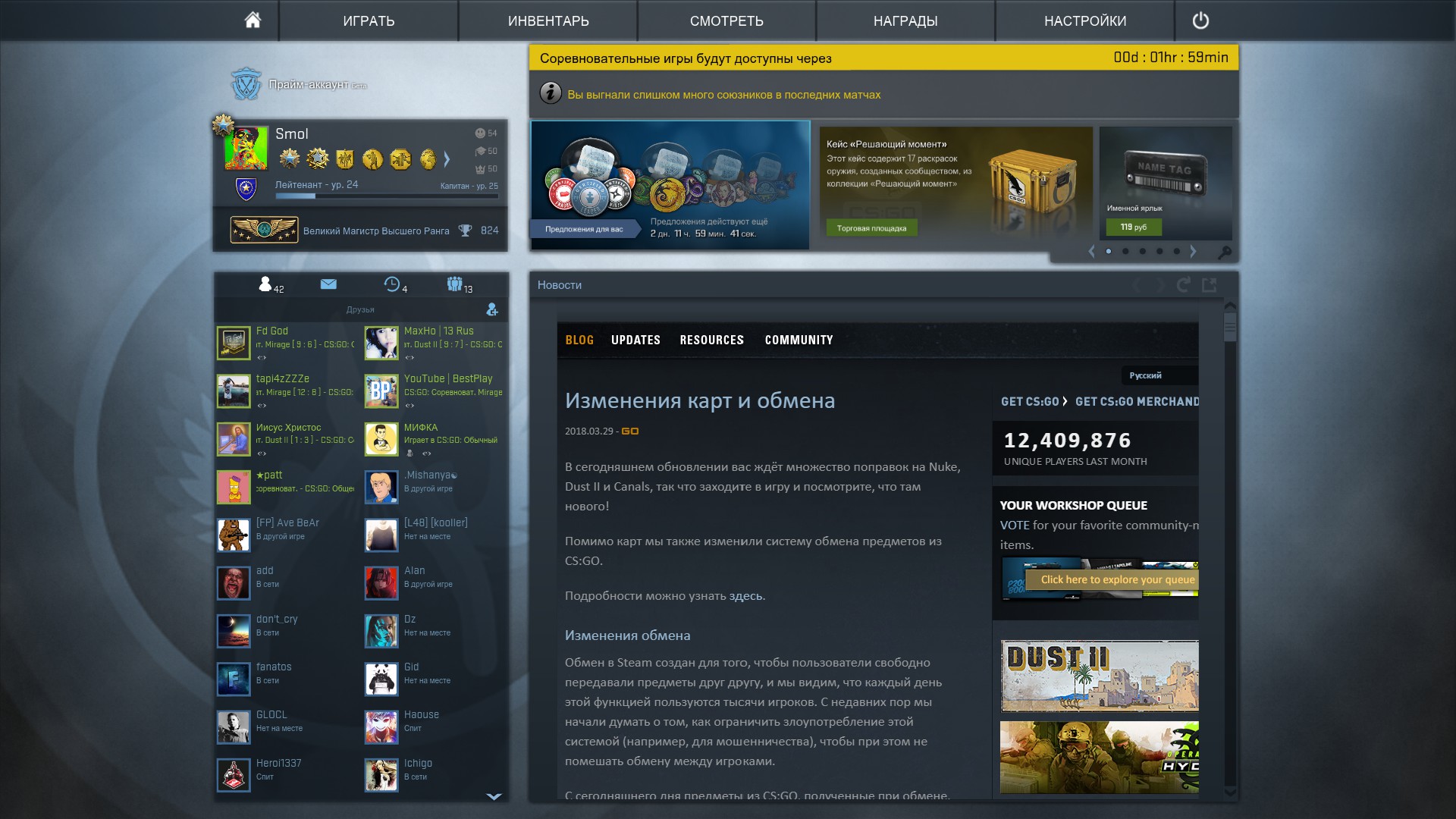
Task: Click the news panel vertical scrollbar
Action: pyautogui.click(x=1230, y=328)
